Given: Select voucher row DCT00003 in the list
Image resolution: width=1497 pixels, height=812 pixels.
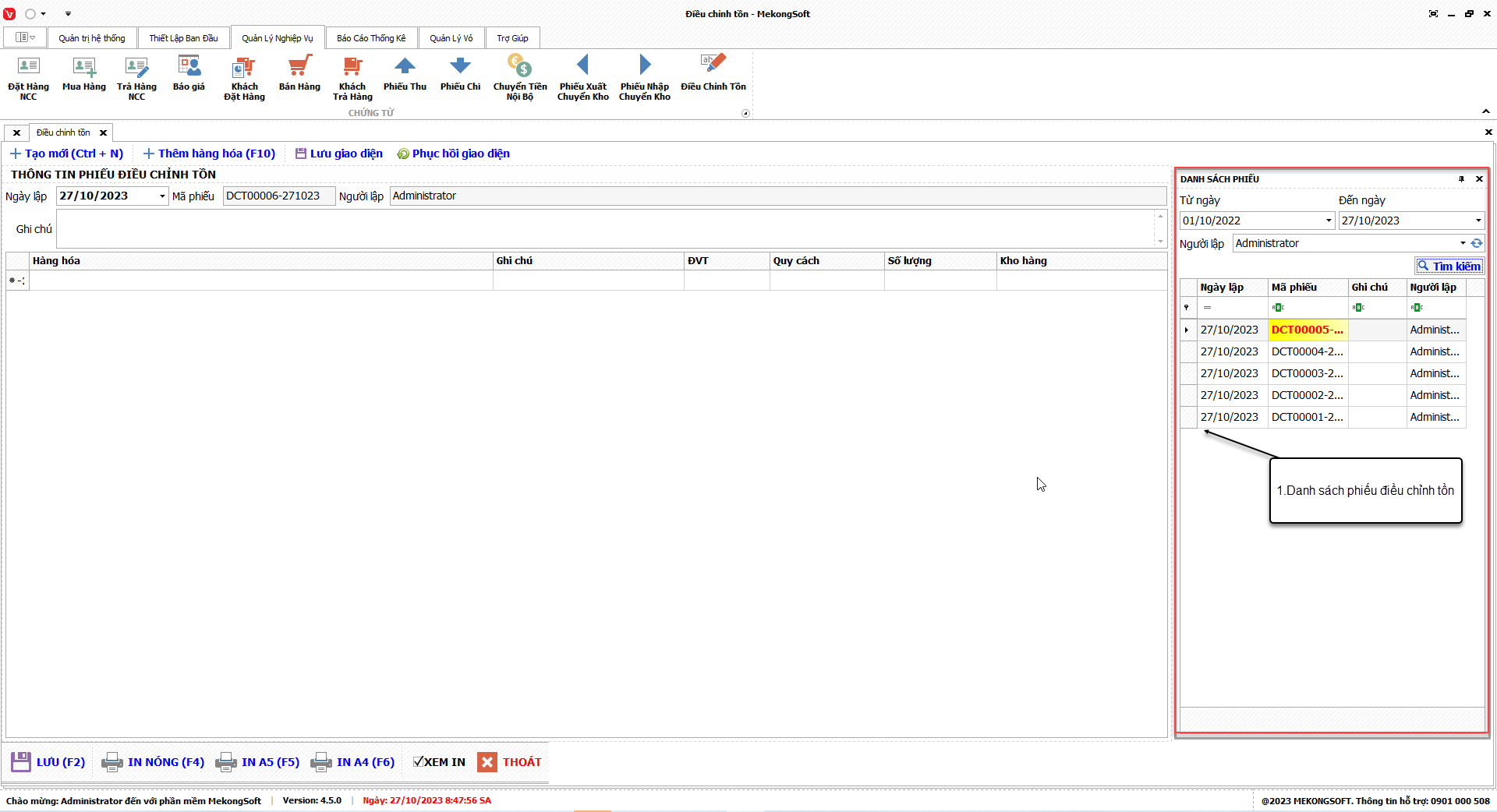Looking at the screenshot, I should click(1322, 373).
